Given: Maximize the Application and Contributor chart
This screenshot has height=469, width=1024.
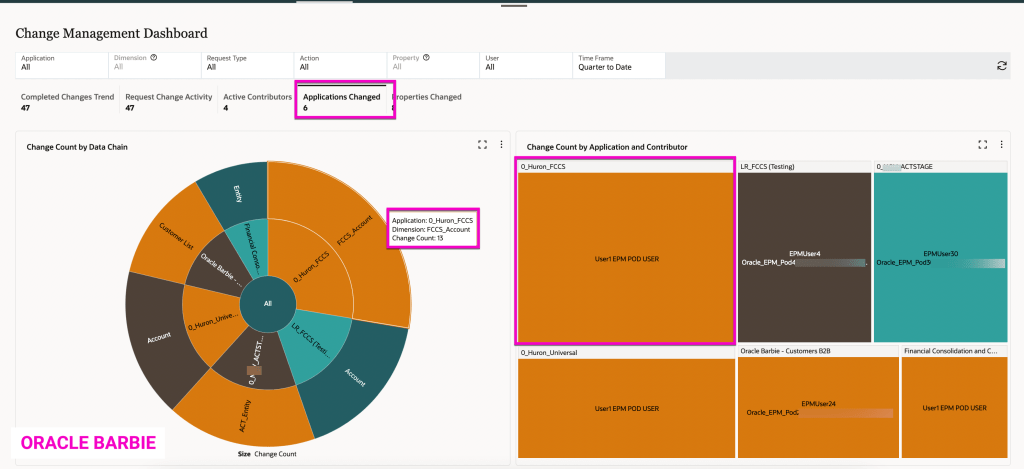Looking at the screenshot, I should coord(982,145).
